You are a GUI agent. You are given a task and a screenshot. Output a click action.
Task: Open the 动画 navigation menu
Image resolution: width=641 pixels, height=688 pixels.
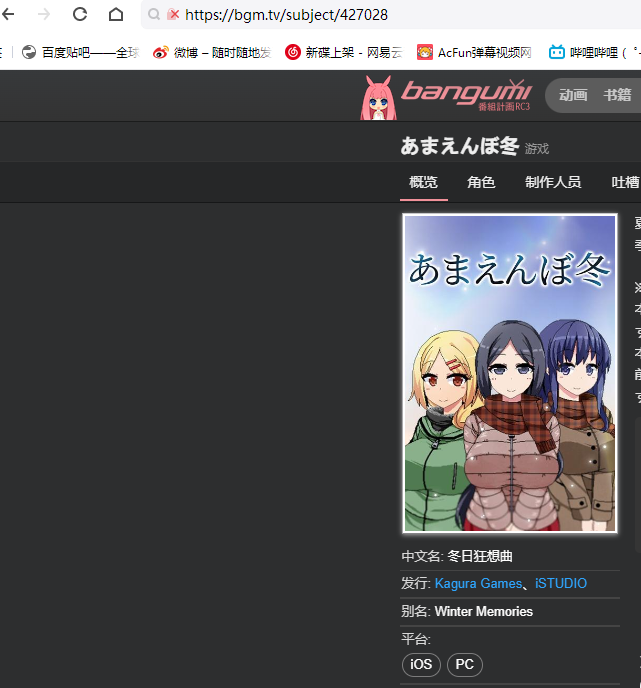pyautogui.click(x=573, y=95)
